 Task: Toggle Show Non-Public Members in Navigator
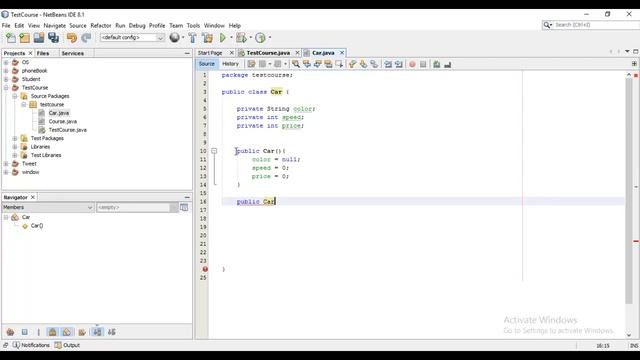coord(53,332)
